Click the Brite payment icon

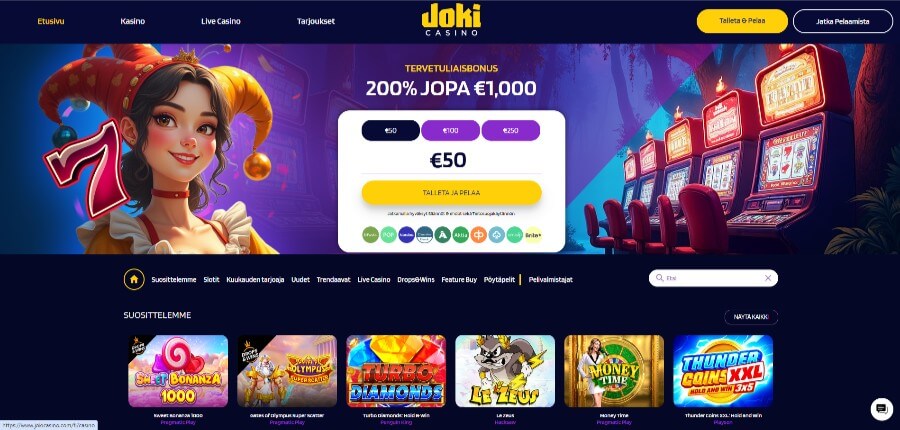click(x=533, y=234)
